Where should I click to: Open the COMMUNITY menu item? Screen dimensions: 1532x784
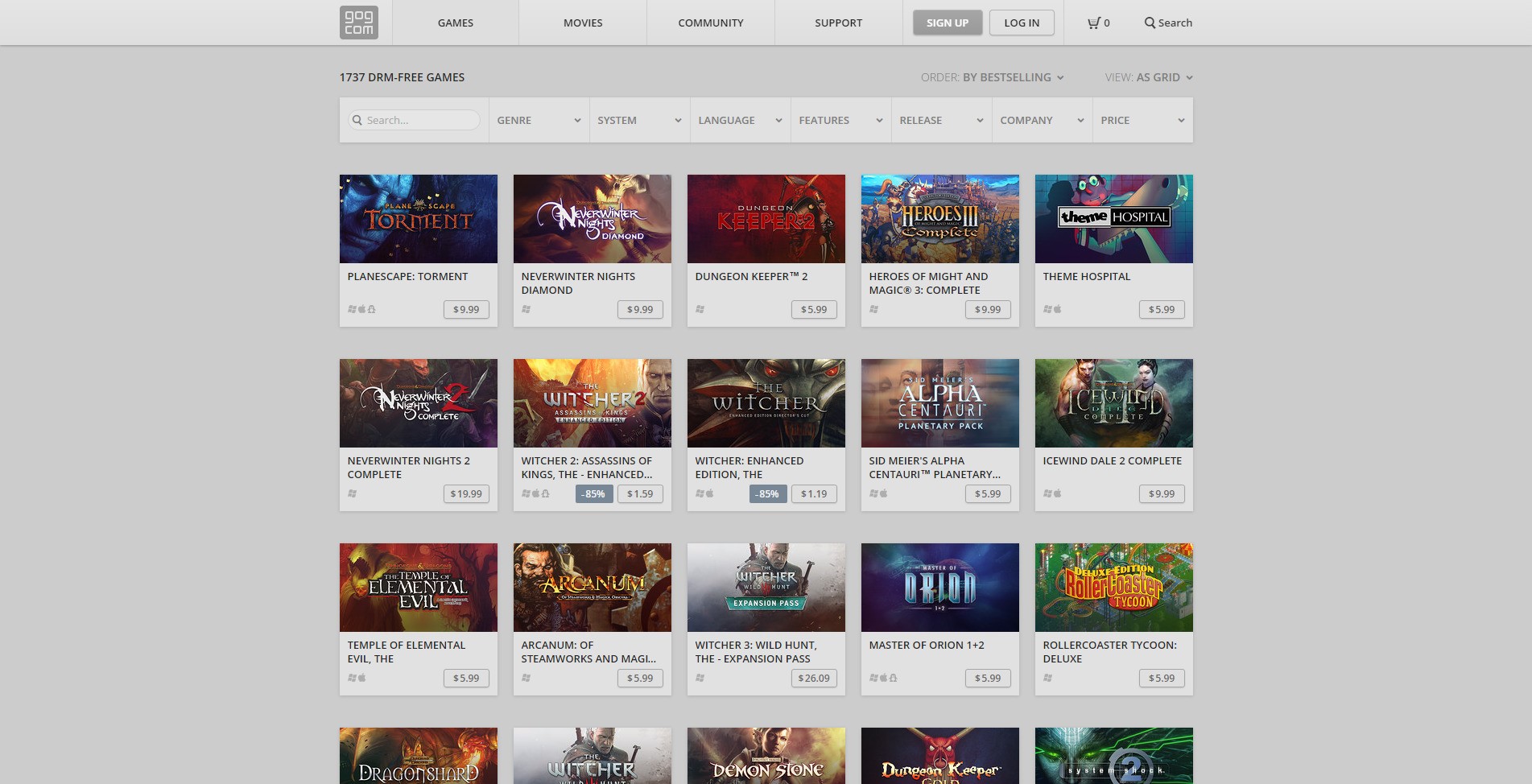tap(709, 23)
